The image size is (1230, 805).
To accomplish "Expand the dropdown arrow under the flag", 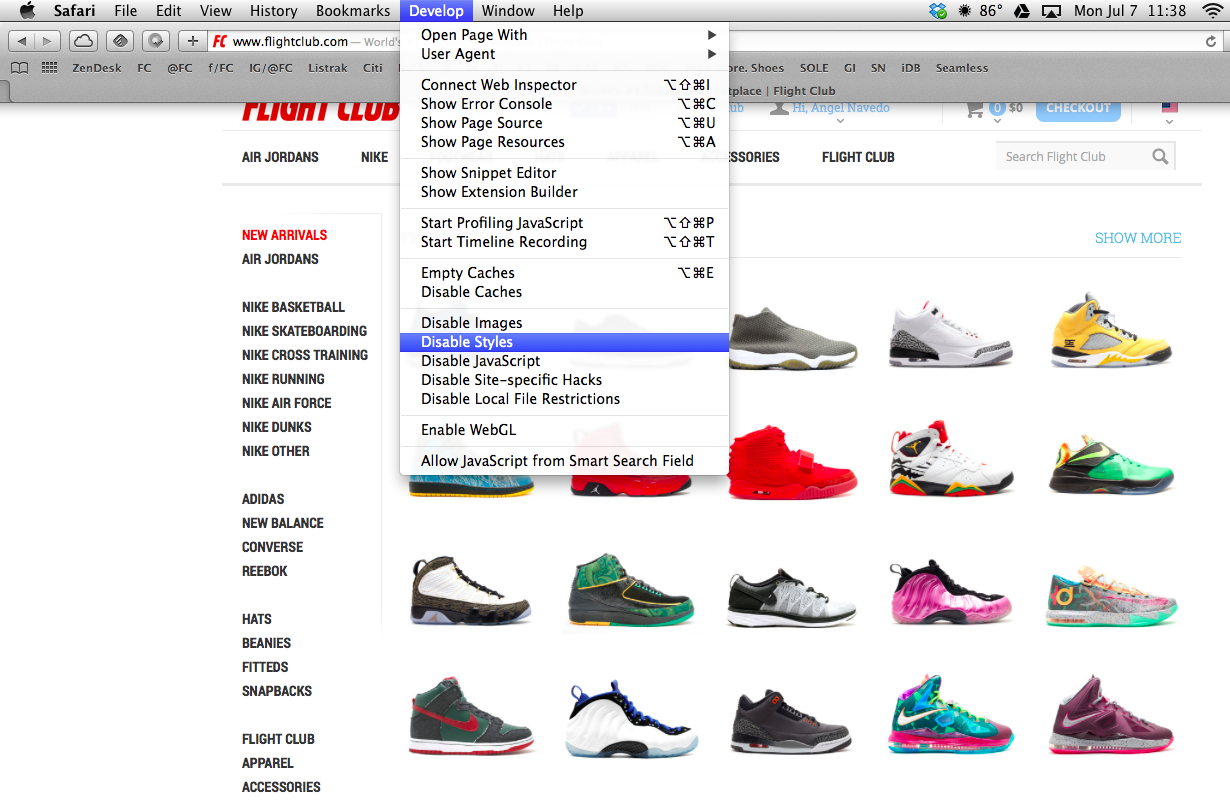I will click(1169, 123).
